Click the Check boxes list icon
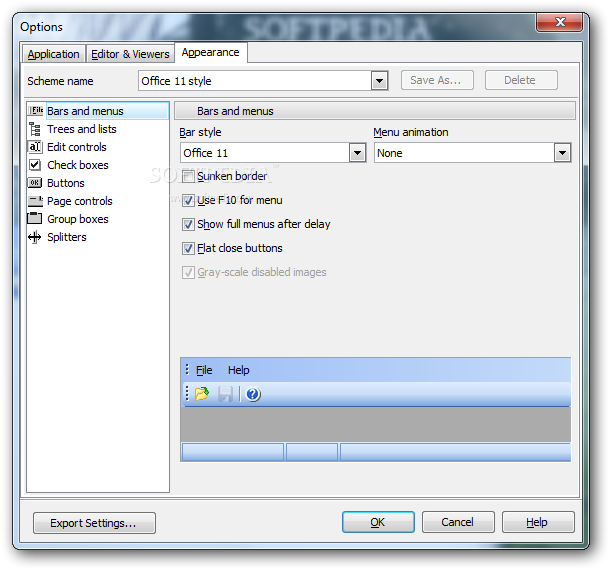 pos(35,165)
